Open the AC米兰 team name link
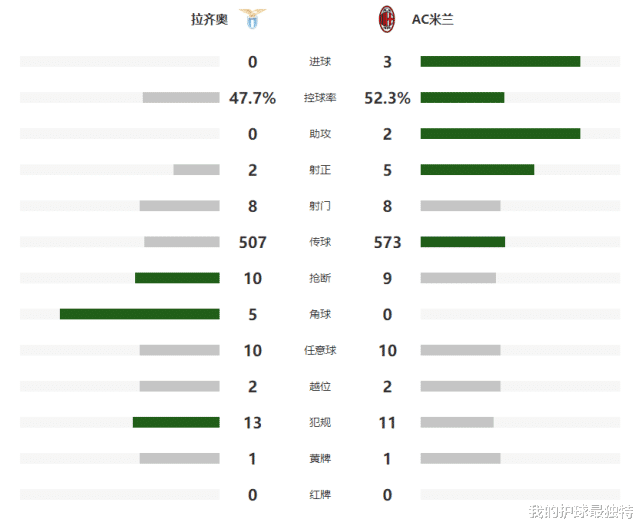Screen dimensions: 641x529 pyautogui.click(x=432, y=19)
